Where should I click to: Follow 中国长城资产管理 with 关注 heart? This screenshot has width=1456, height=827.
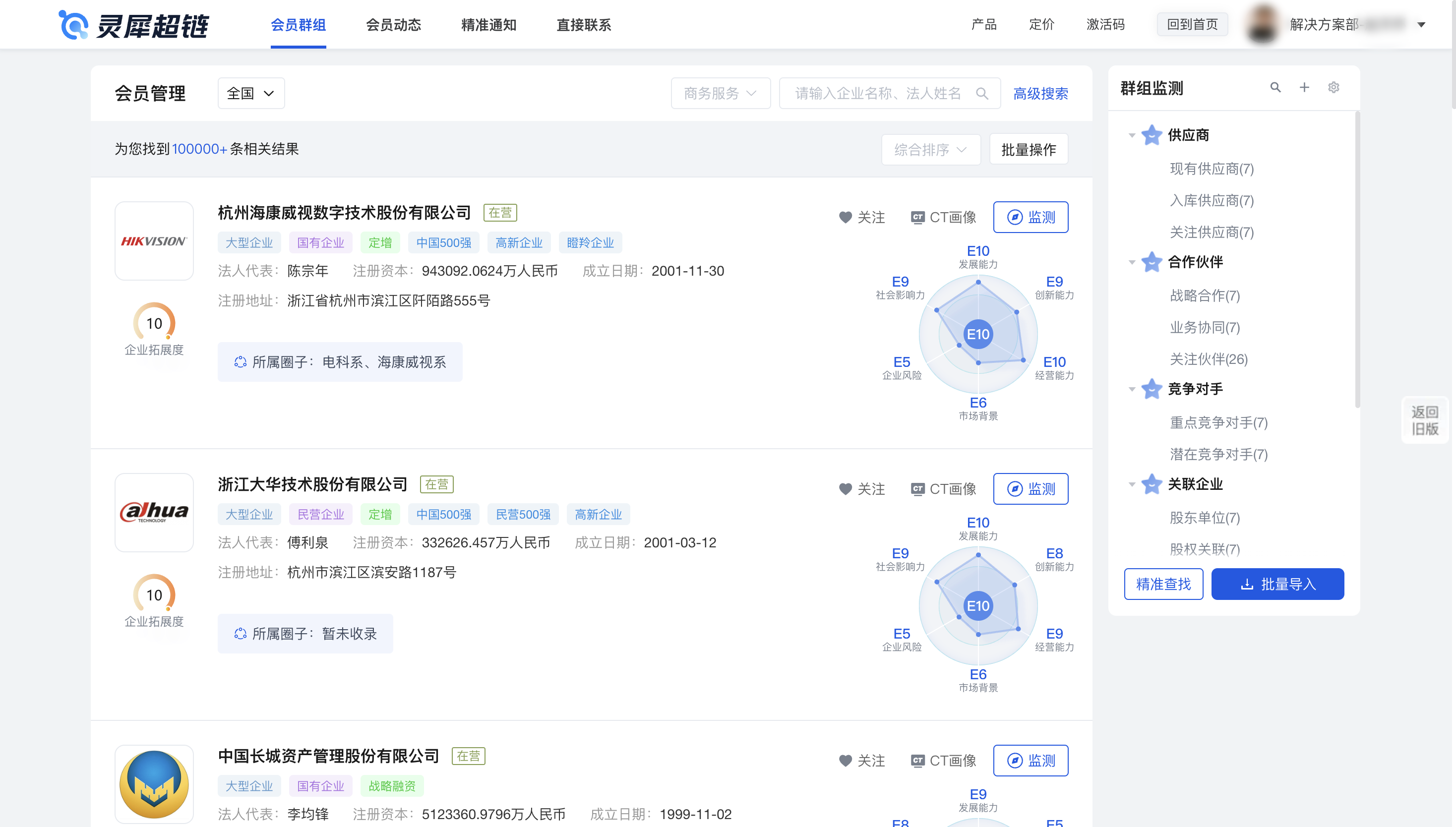pos(862,761)
